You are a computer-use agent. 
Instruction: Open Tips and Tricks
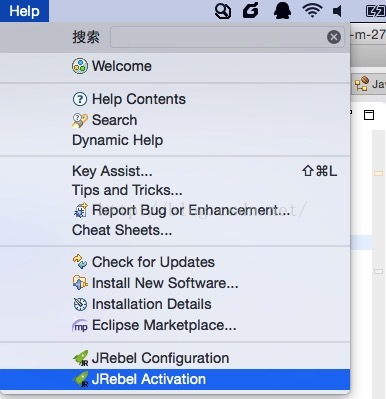[x=175, y=191]
